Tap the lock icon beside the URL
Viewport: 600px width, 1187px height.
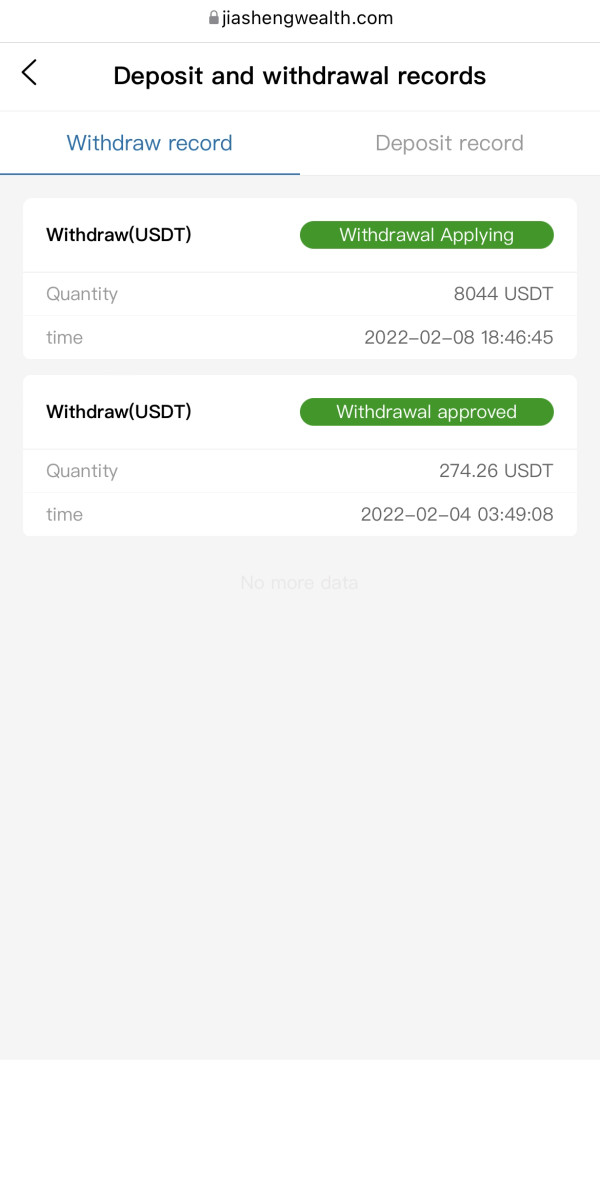pos(214,18)
